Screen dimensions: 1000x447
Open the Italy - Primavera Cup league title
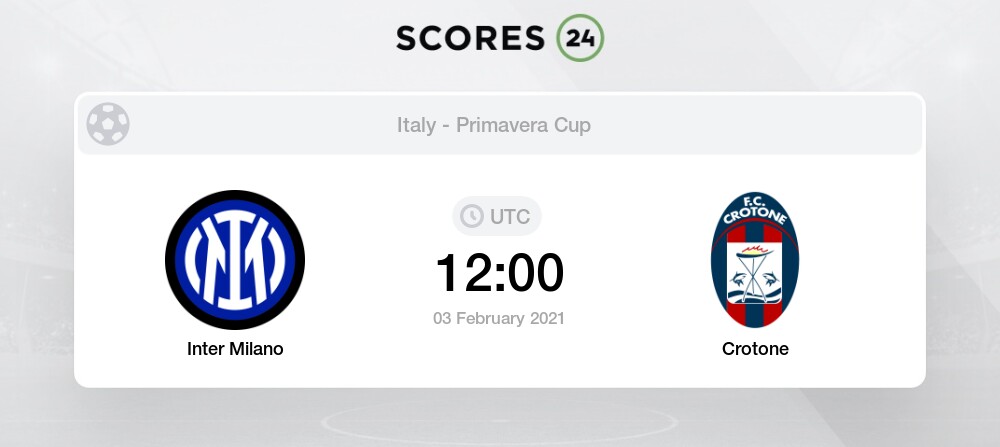[494, 125]
